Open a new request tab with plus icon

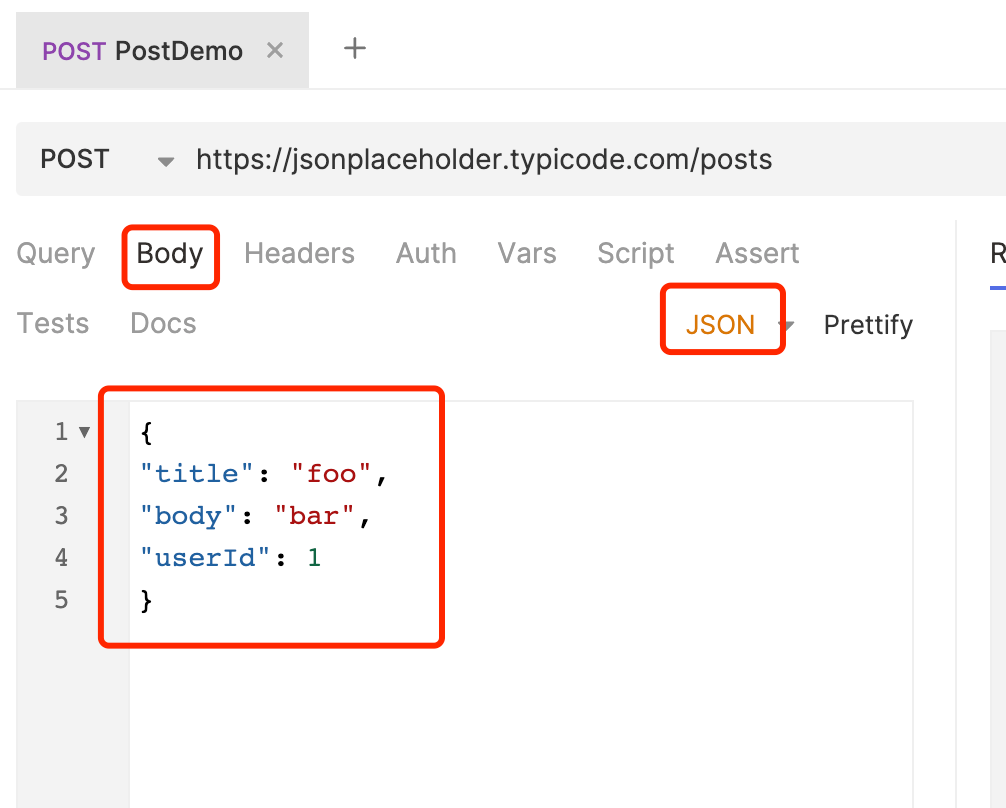click(355, 48)
